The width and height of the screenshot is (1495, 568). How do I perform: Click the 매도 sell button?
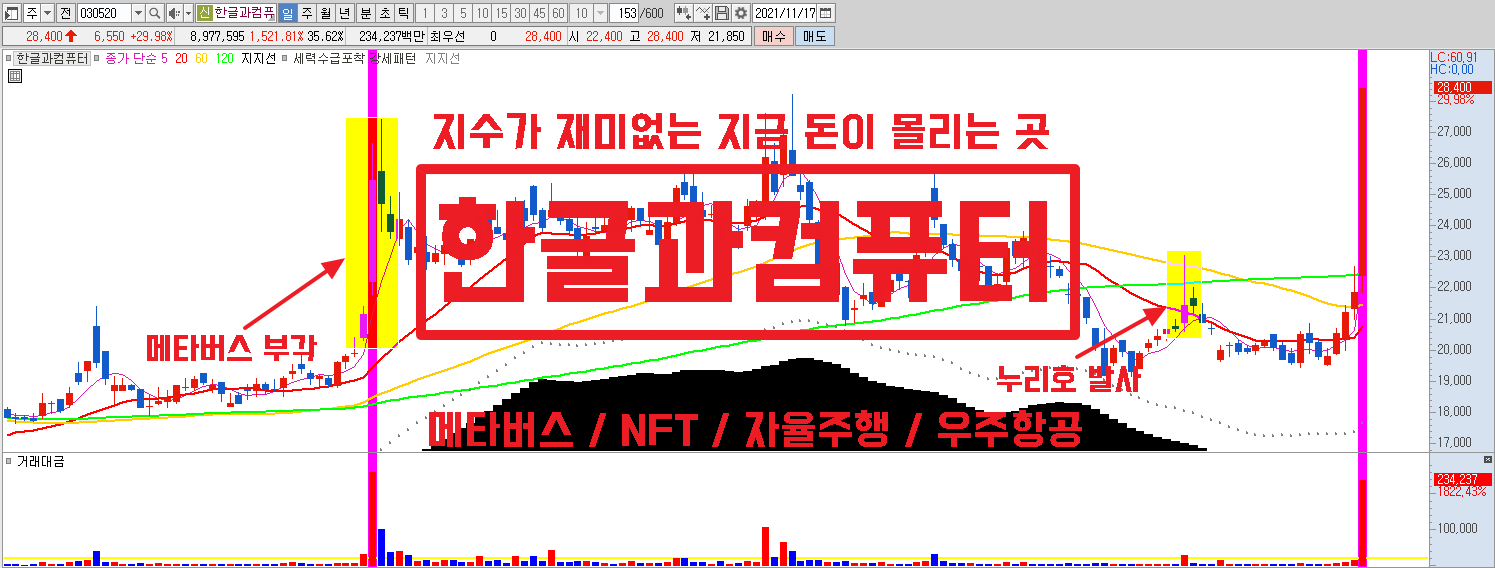click(814, 36)
